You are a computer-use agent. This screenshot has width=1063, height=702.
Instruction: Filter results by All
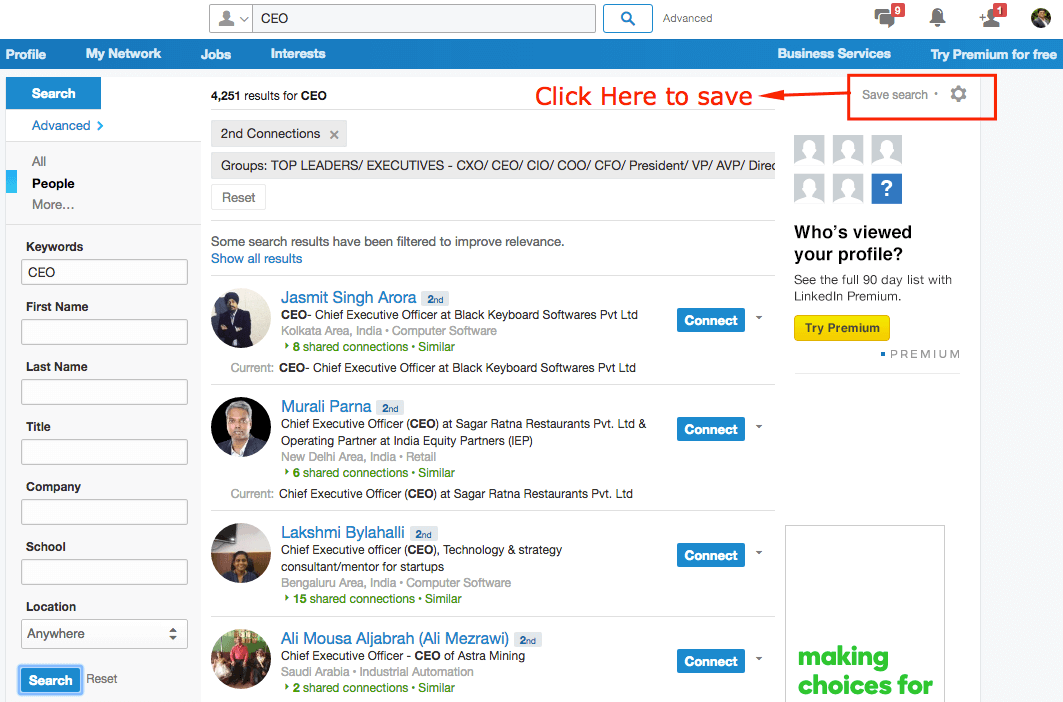[39, 161]
